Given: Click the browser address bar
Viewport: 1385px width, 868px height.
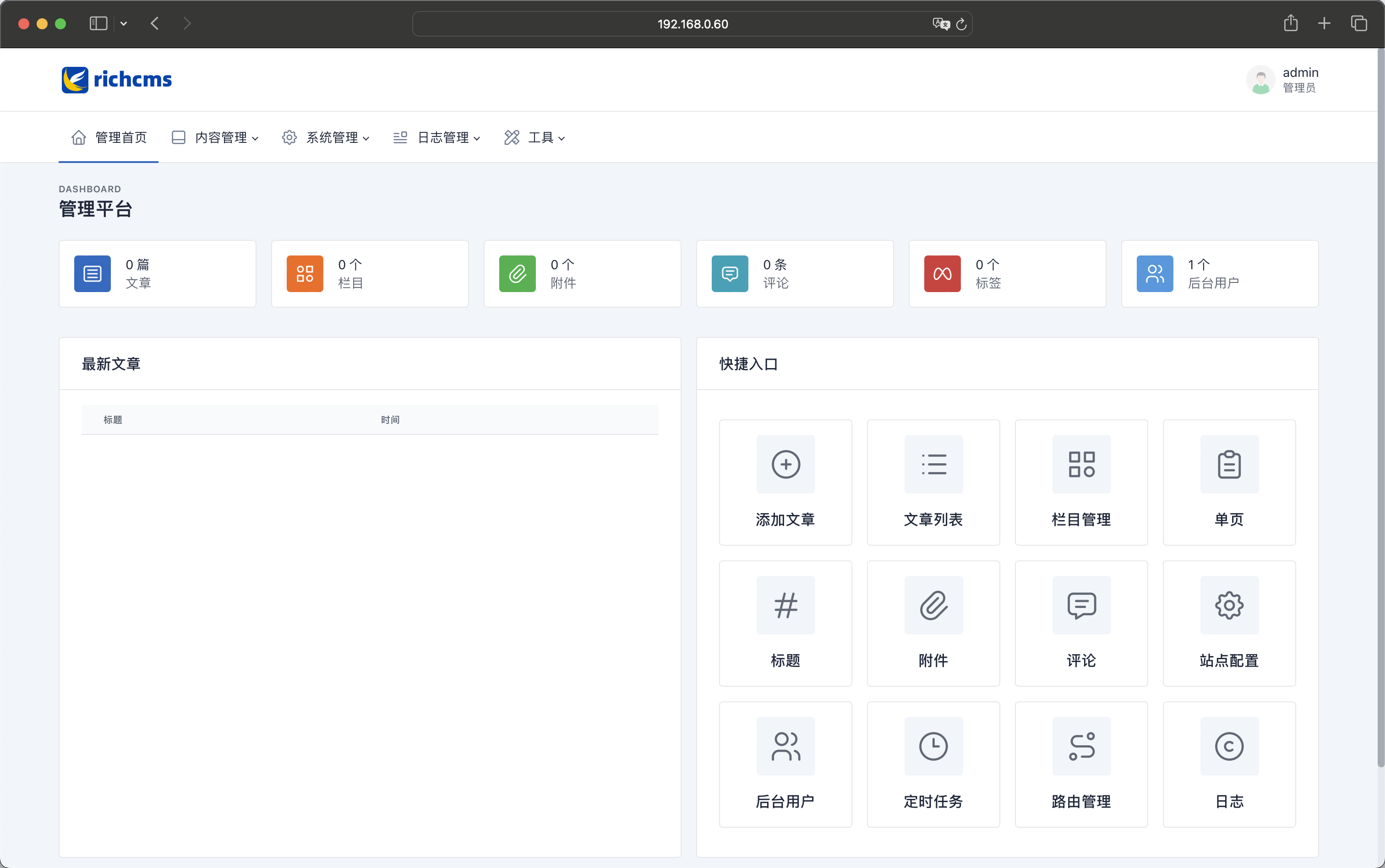Looking at the screenshot, I should [692, 24].
